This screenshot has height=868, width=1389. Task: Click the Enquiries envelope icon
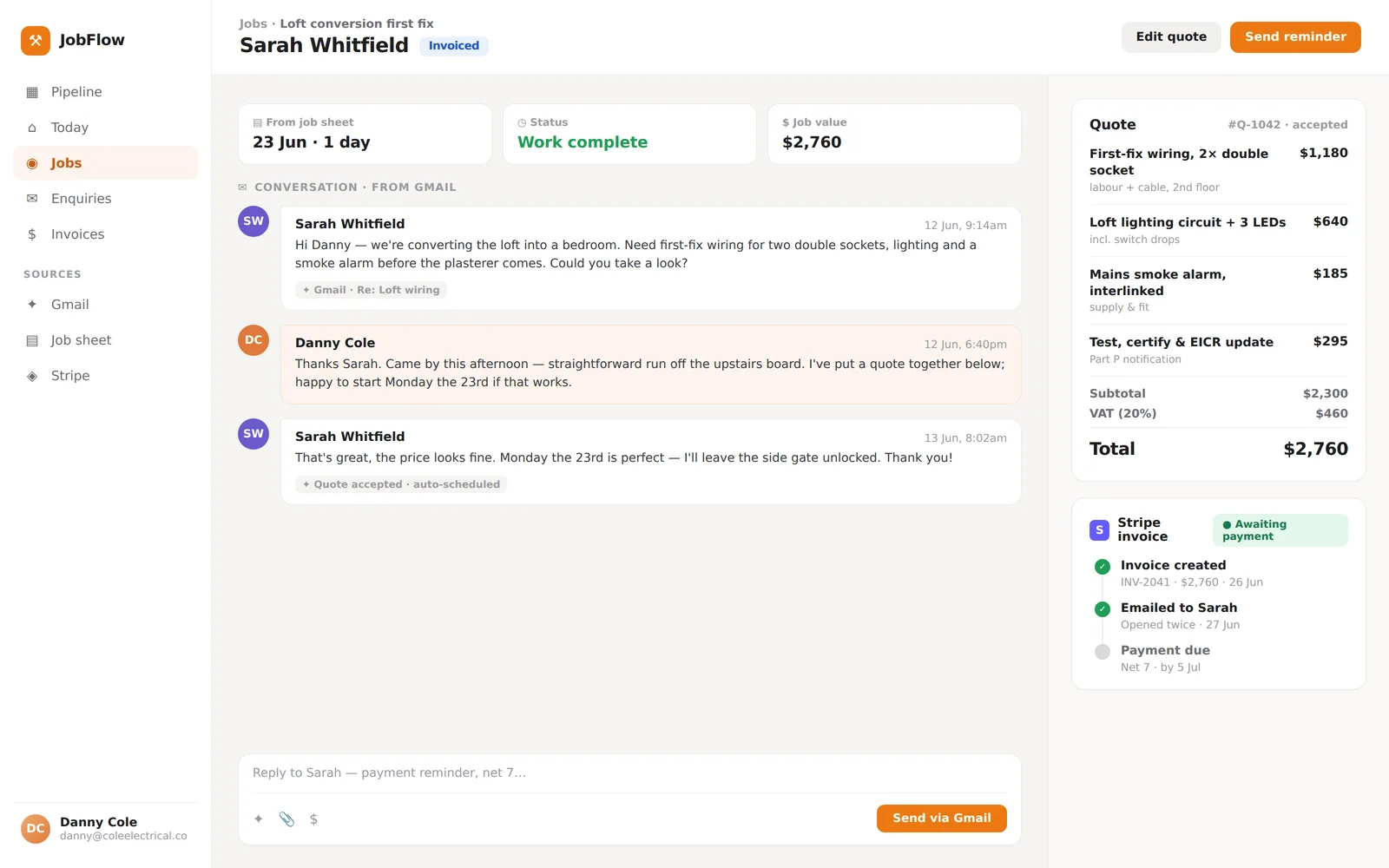32,199
